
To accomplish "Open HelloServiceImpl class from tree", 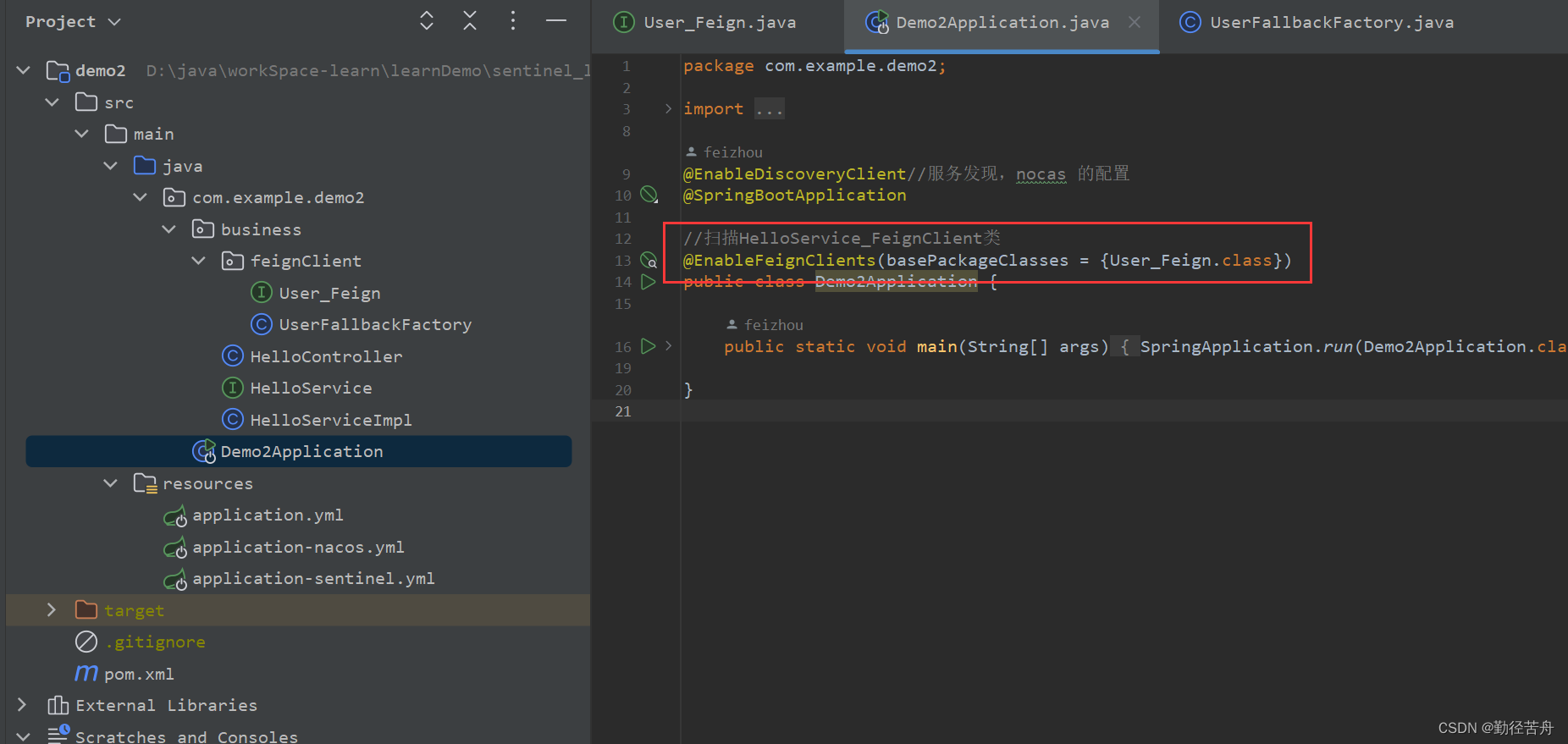I will pos(331,420).
